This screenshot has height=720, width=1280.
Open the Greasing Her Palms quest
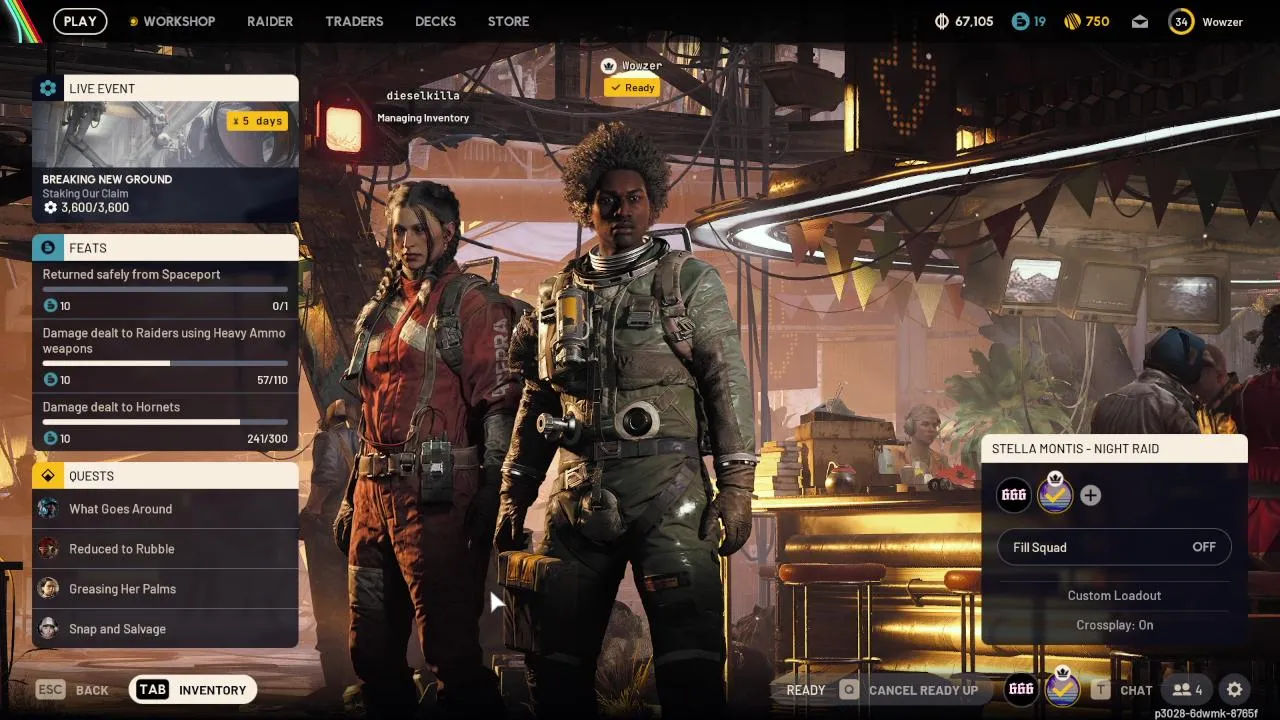point(165,589)
